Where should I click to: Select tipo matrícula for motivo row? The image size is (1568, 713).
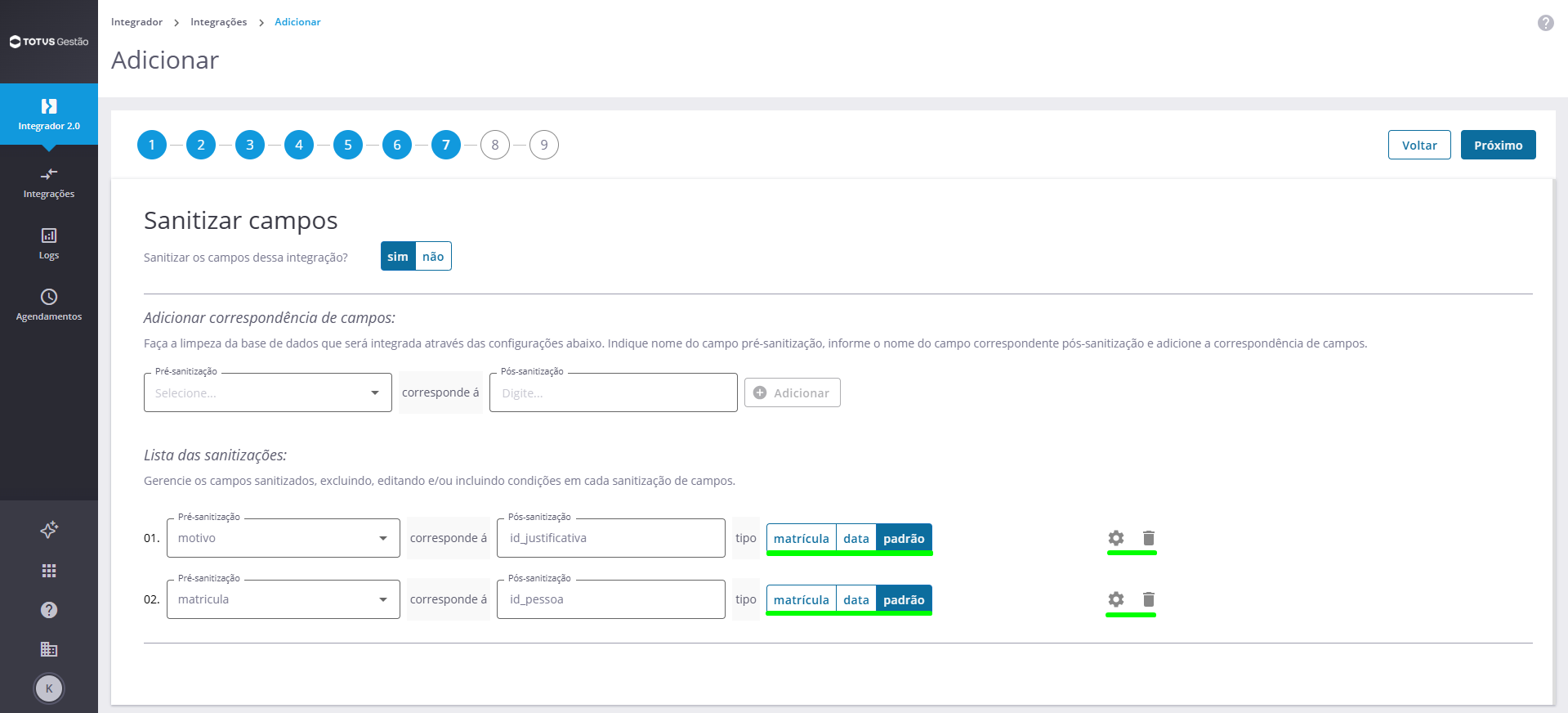pos(801,538)
